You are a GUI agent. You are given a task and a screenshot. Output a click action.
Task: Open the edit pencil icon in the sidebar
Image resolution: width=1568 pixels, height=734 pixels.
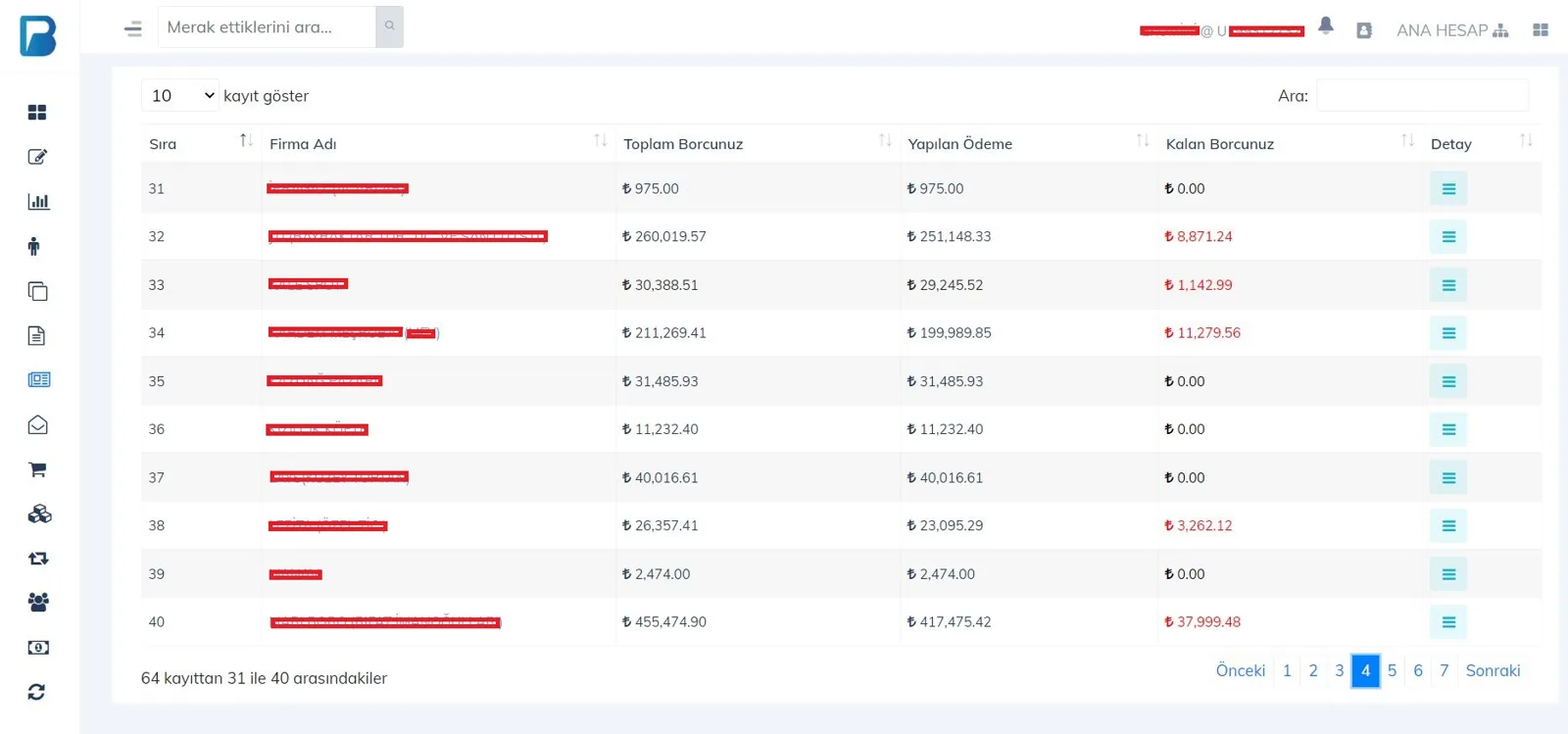pos(37,157)
